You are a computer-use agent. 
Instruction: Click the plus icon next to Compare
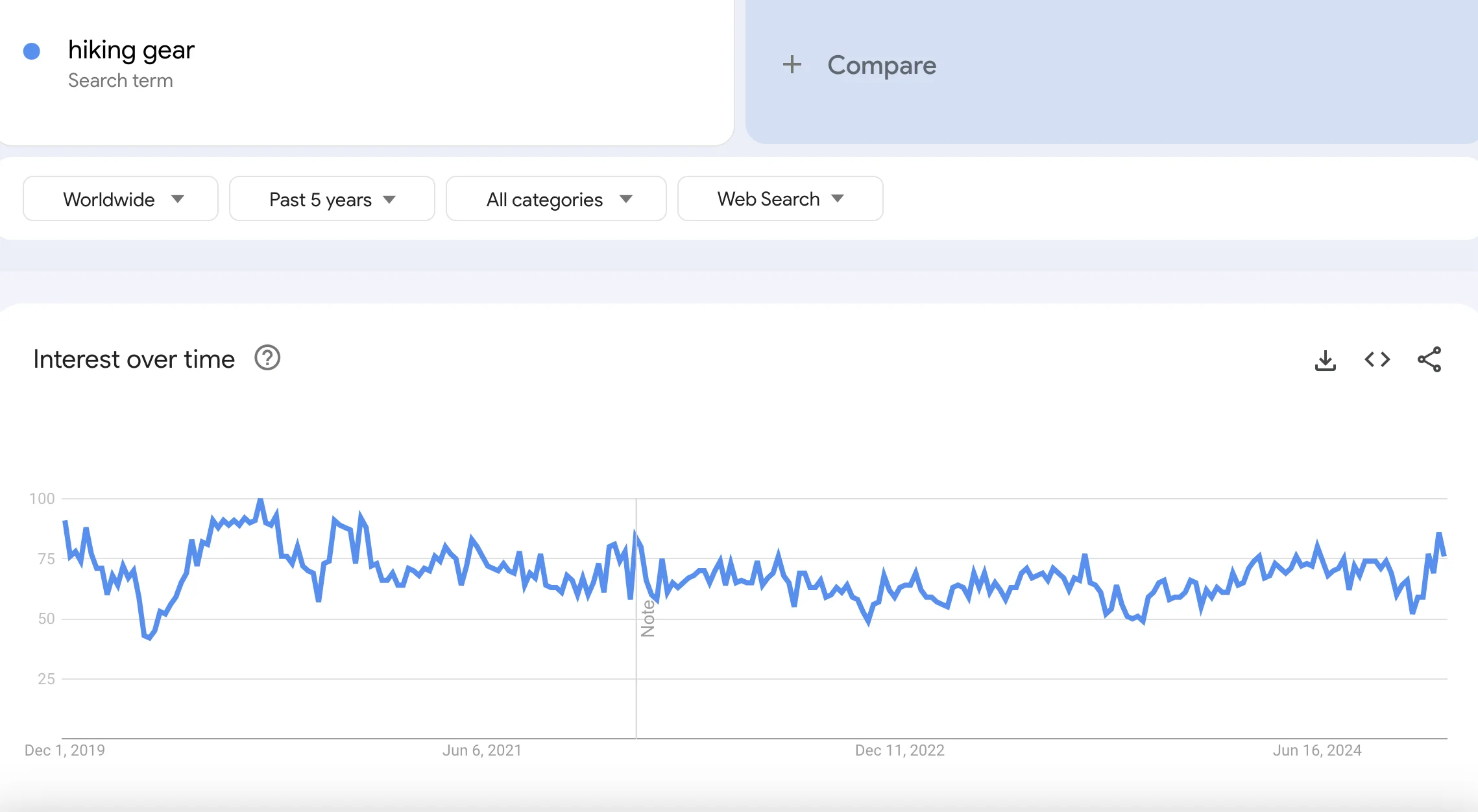[792, 65]
